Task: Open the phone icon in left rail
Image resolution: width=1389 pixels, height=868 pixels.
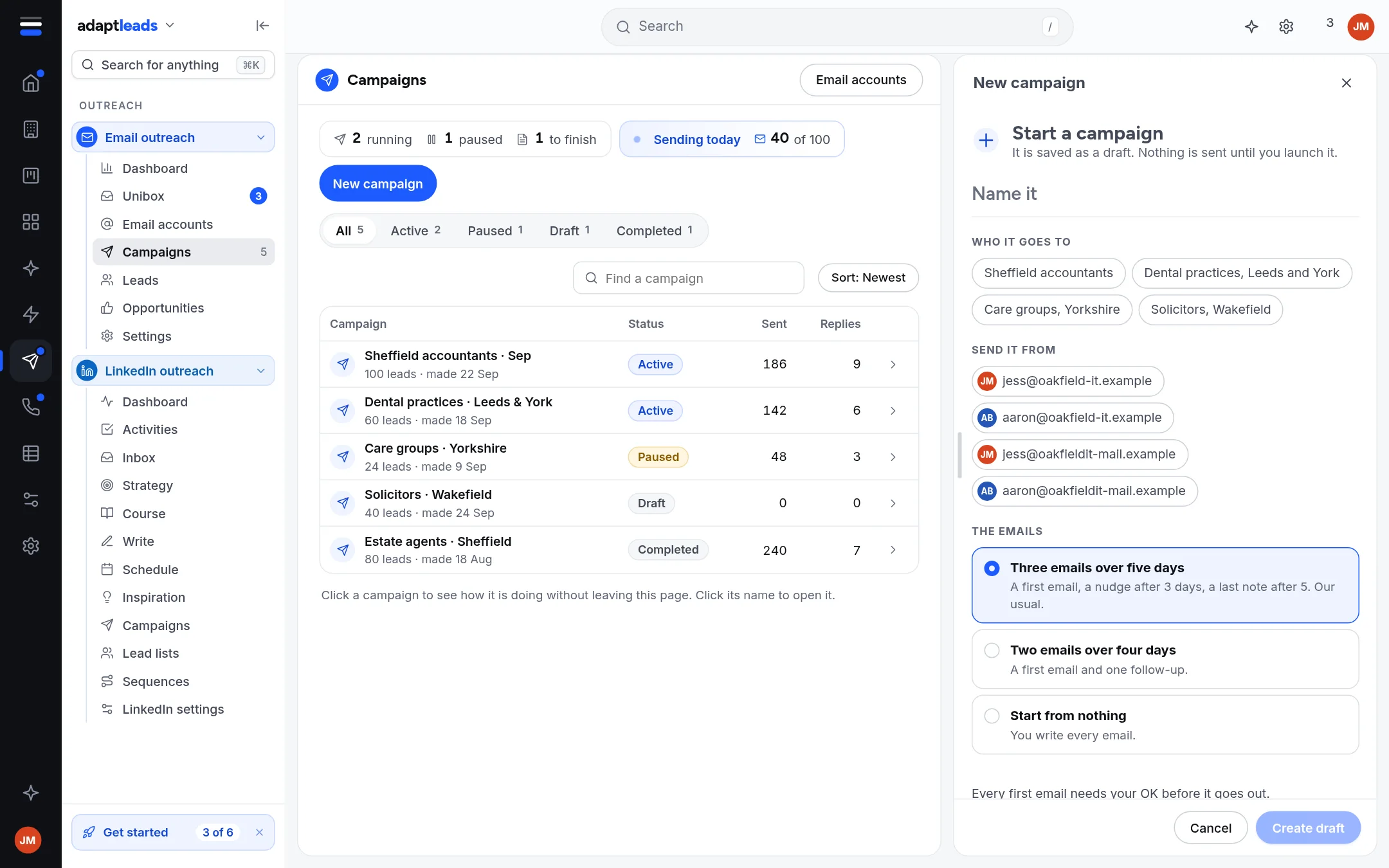Action: [31, 407]
